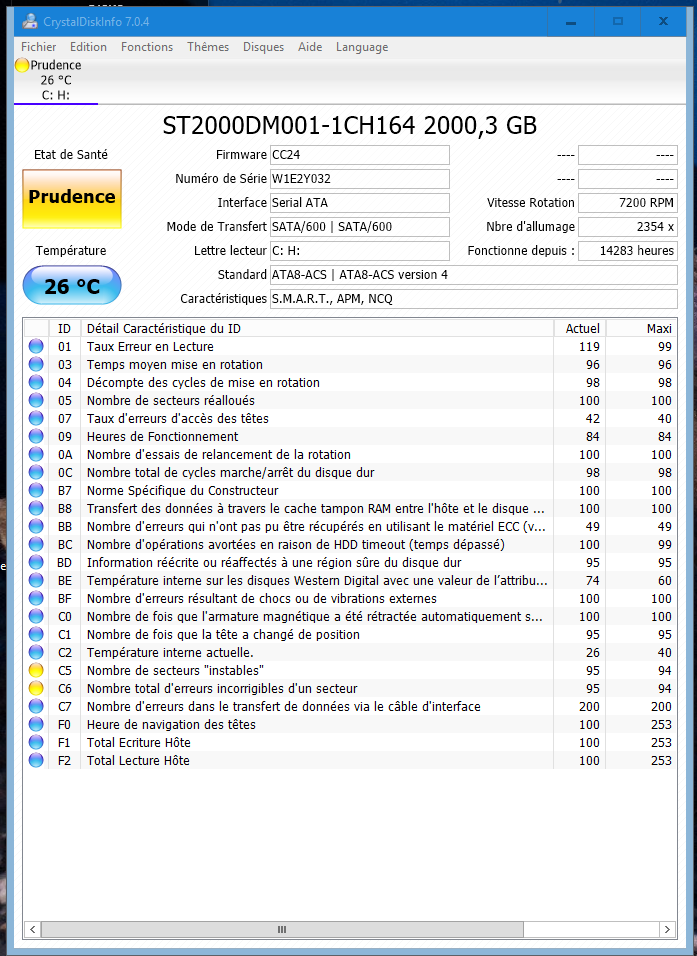
Task: Click the horizontal scrollbar right arrow
Action: [x=667, y=930]
